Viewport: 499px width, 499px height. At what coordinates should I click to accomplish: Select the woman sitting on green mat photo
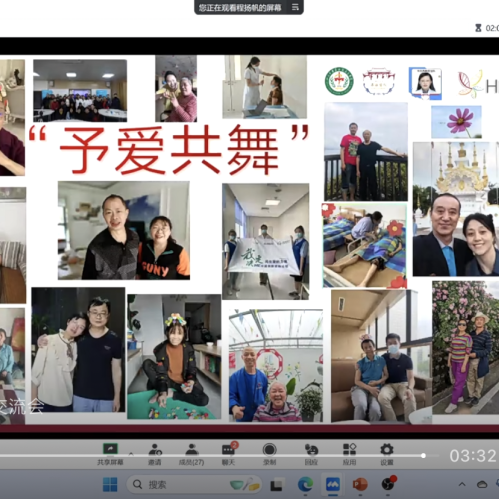(174, 357)
